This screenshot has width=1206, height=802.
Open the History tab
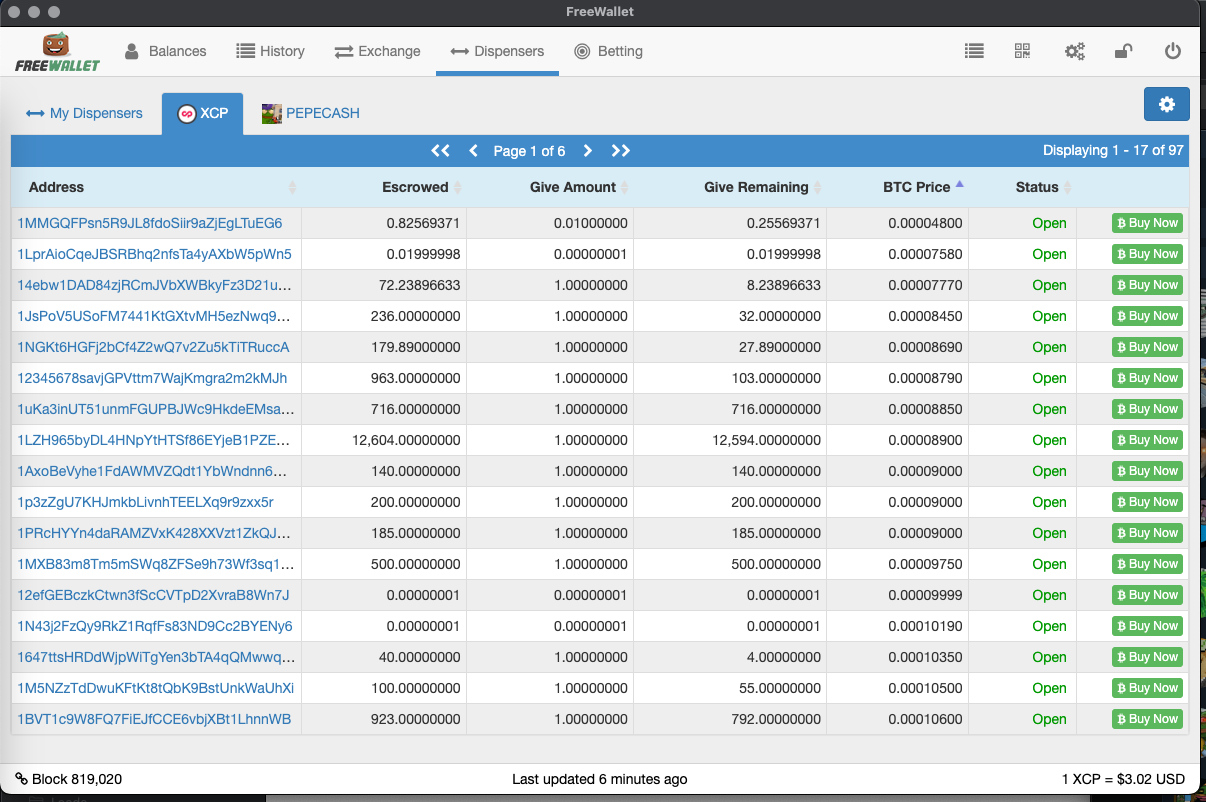pos(270,51)
